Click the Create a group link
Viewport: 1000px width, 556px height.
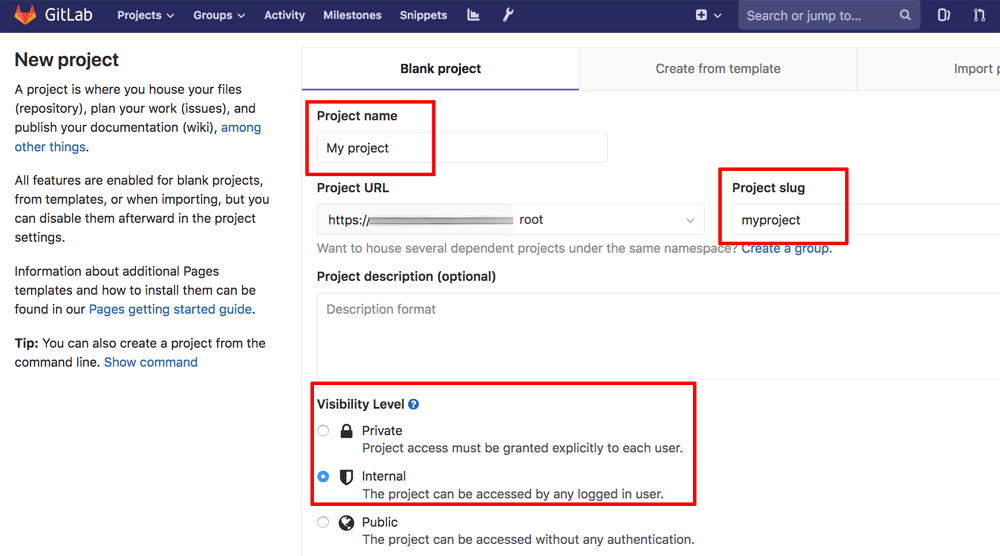(786, 248)
